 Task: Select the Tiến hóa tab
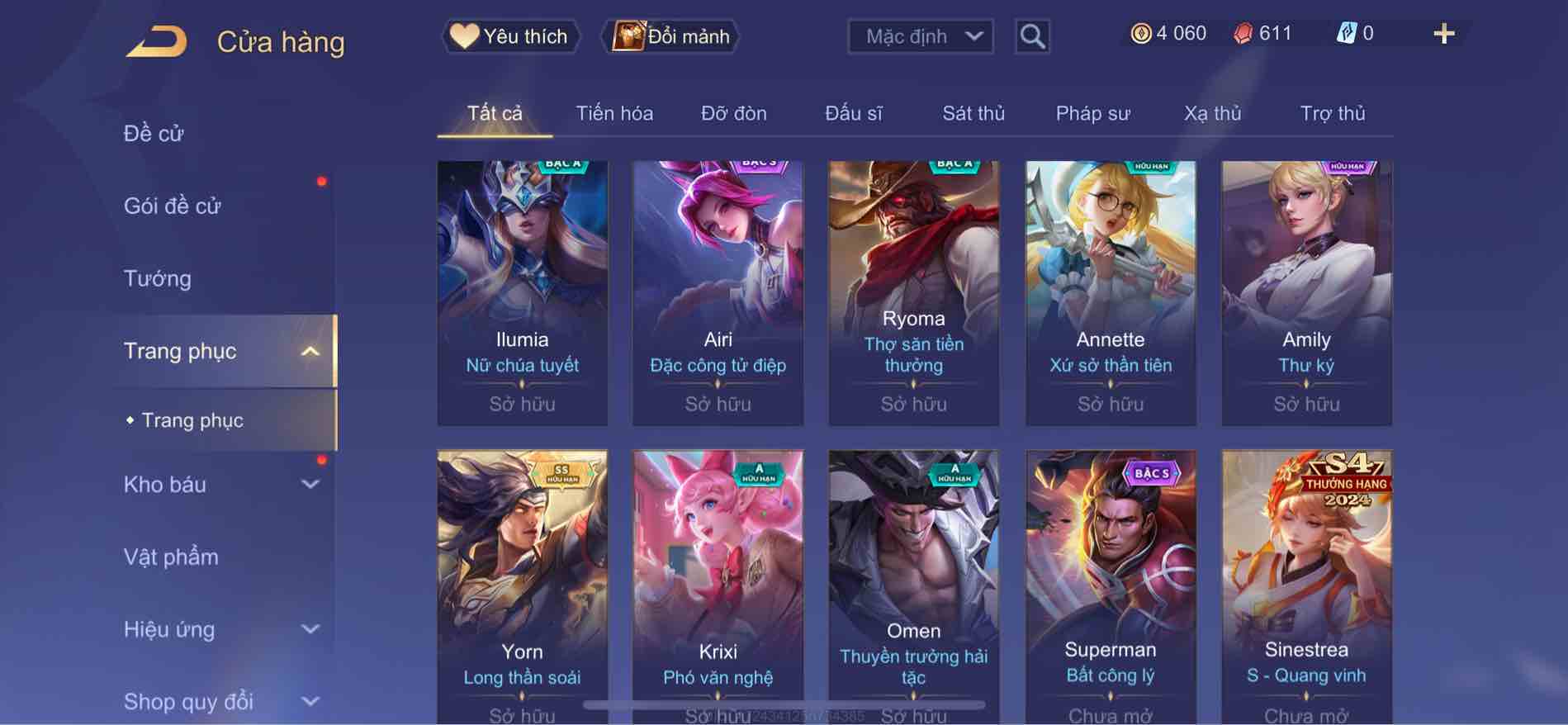[x=614, y=114]
